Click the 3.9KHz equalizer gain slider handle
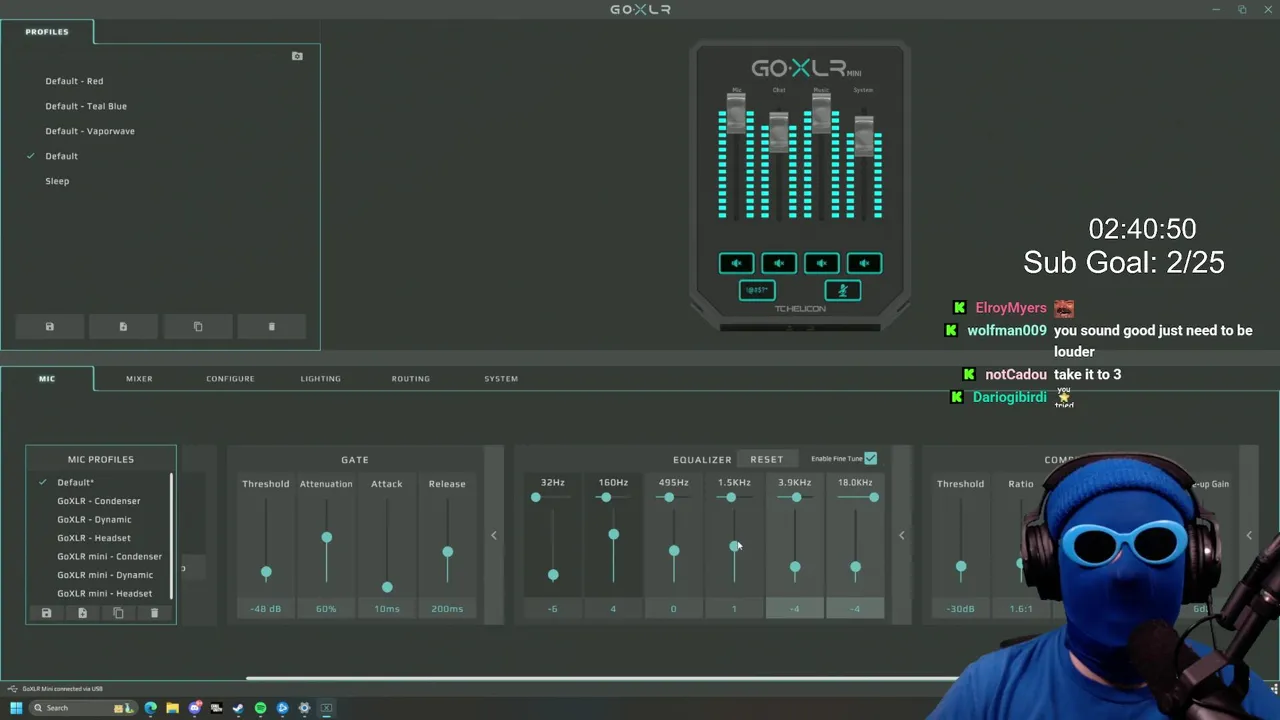The image size is (1280, 720). tap(795, 567)
